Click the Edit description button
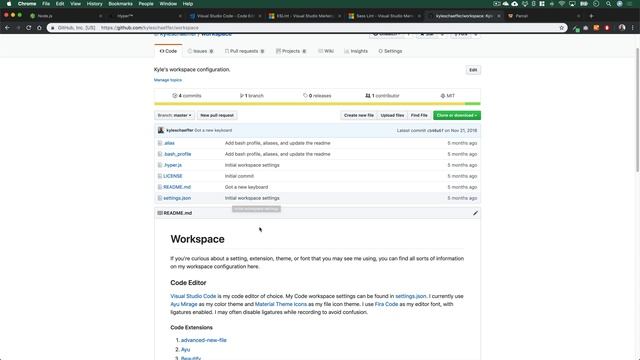This screenshot has height=360, width=640. (x=473, y=70)
